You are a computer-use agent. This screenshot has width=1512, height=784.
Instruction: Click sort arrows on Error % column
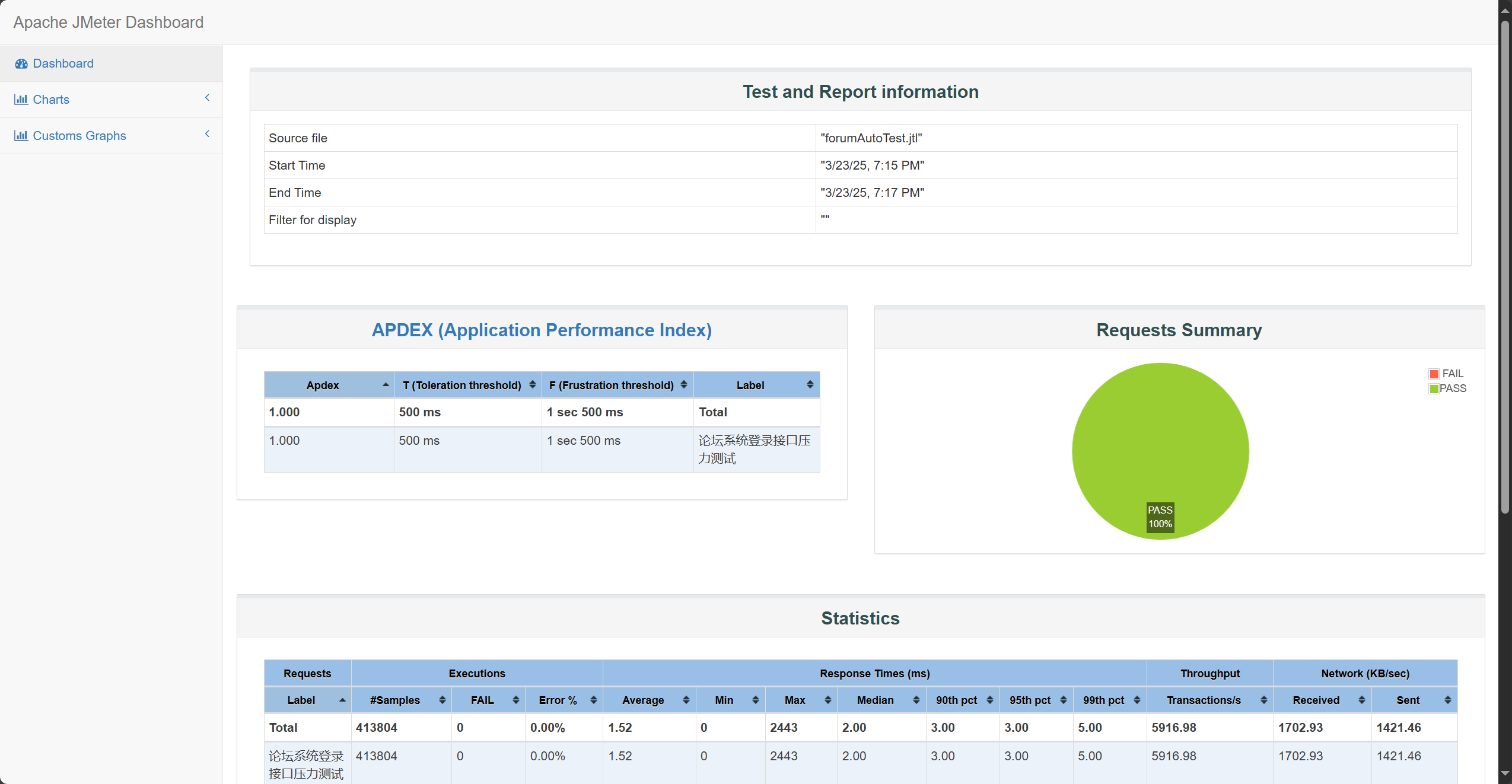click(x=594, y=700)
